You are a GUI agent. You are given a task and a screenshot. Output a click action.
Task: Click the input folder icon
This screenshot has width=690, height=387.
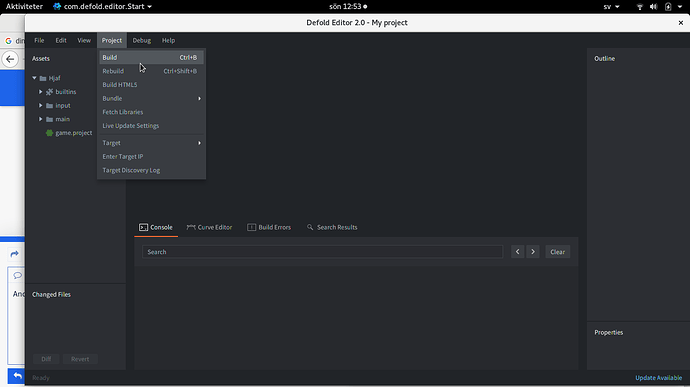click(49, 106)
